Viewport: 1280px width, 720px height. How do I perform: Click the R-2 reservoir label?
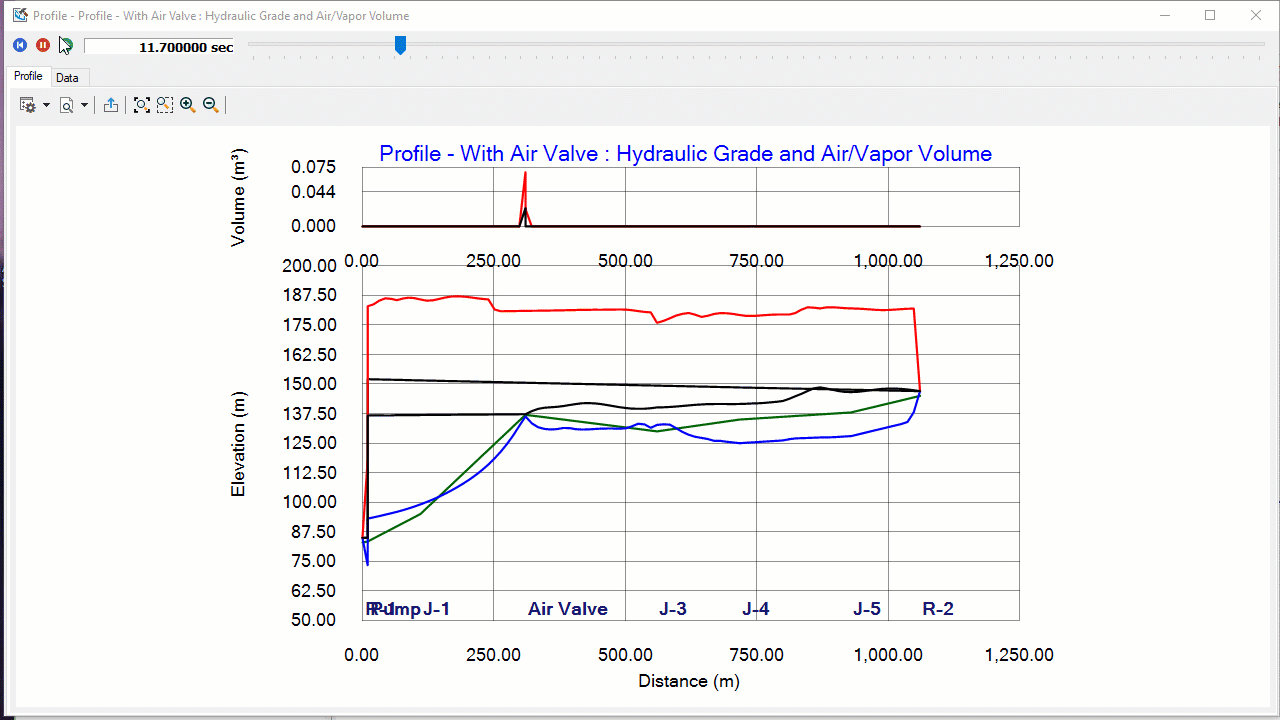click(x=937, y=609)
